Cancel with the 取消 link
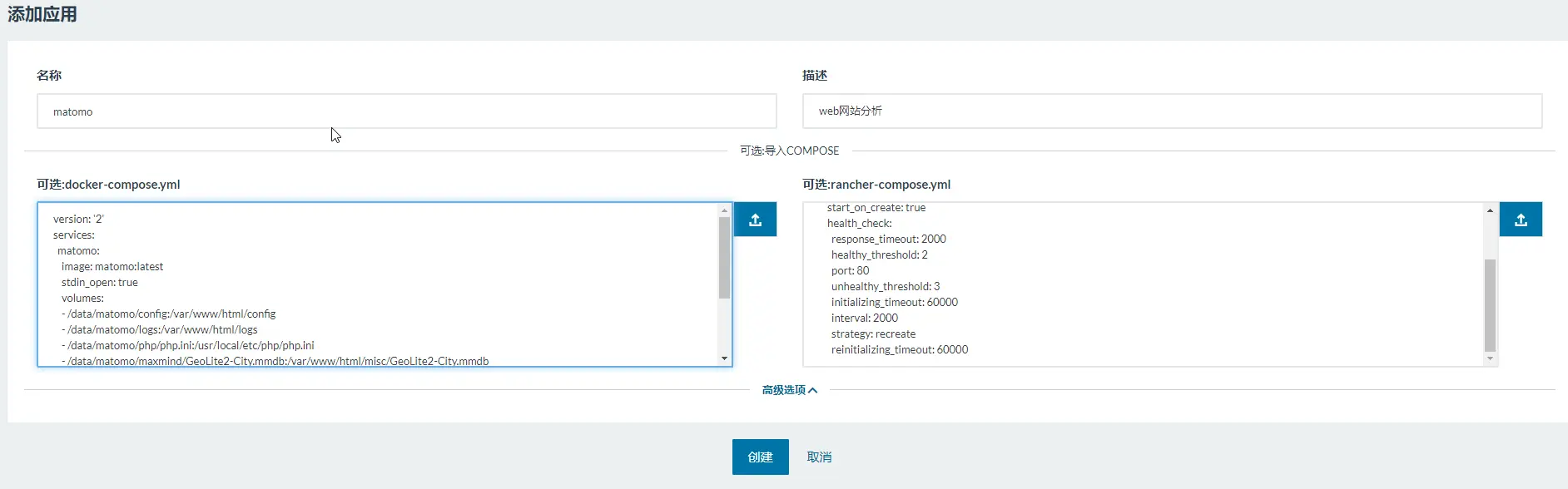The height and width of the screenshot is (489, 1568). click(x=819, y=457)
